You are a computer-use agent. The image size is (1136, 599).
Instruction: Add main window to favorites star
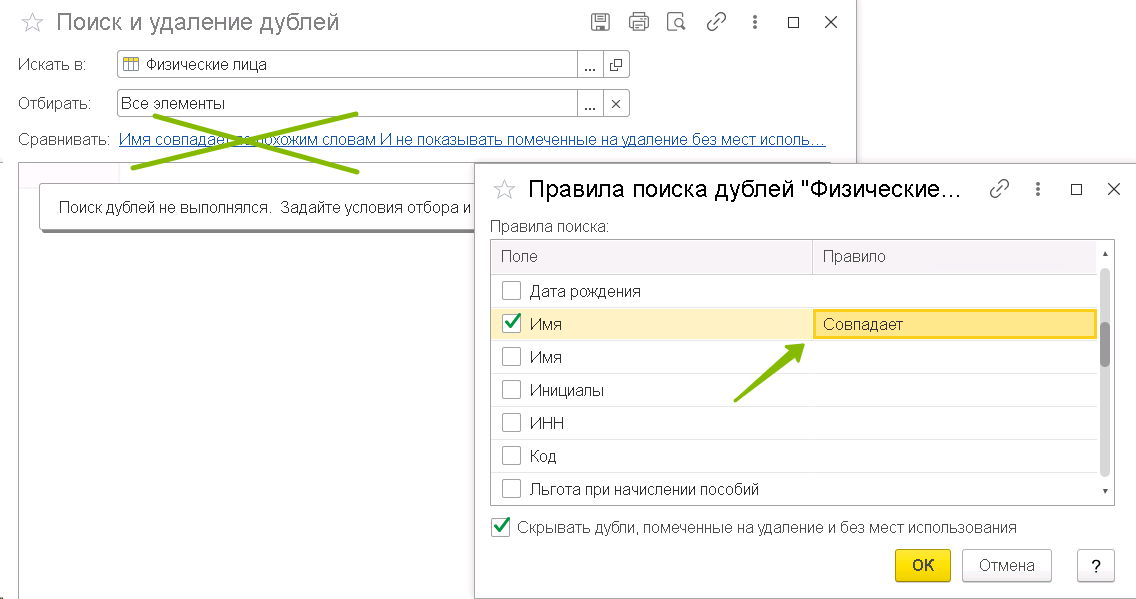33,22
